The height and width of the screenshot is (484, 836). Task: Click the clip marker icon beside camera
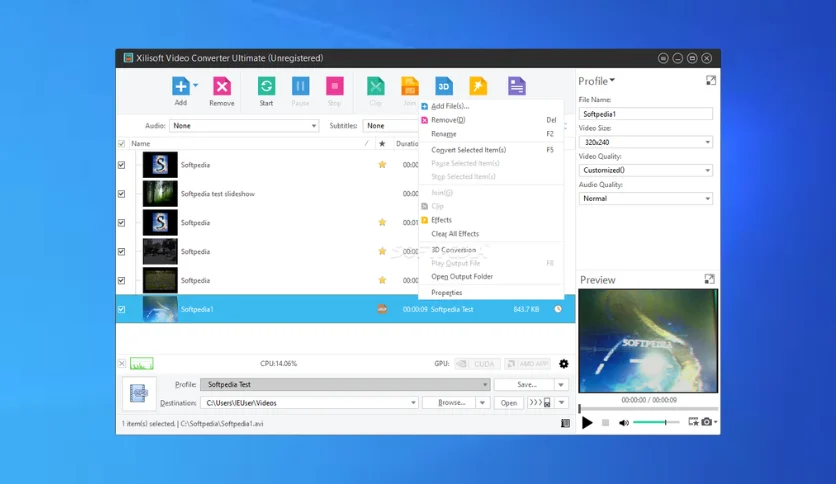point(693,422)
